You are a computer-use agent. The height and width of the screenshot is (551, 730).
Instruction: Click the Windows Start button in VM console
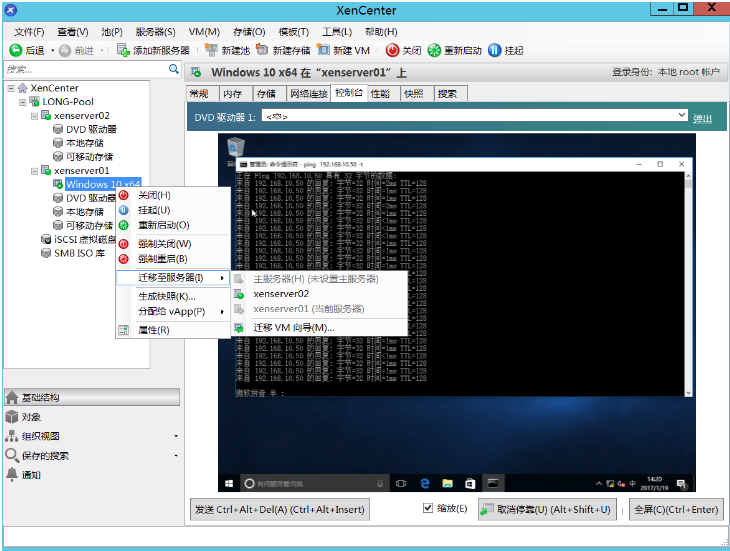click(x=229, y=484)
